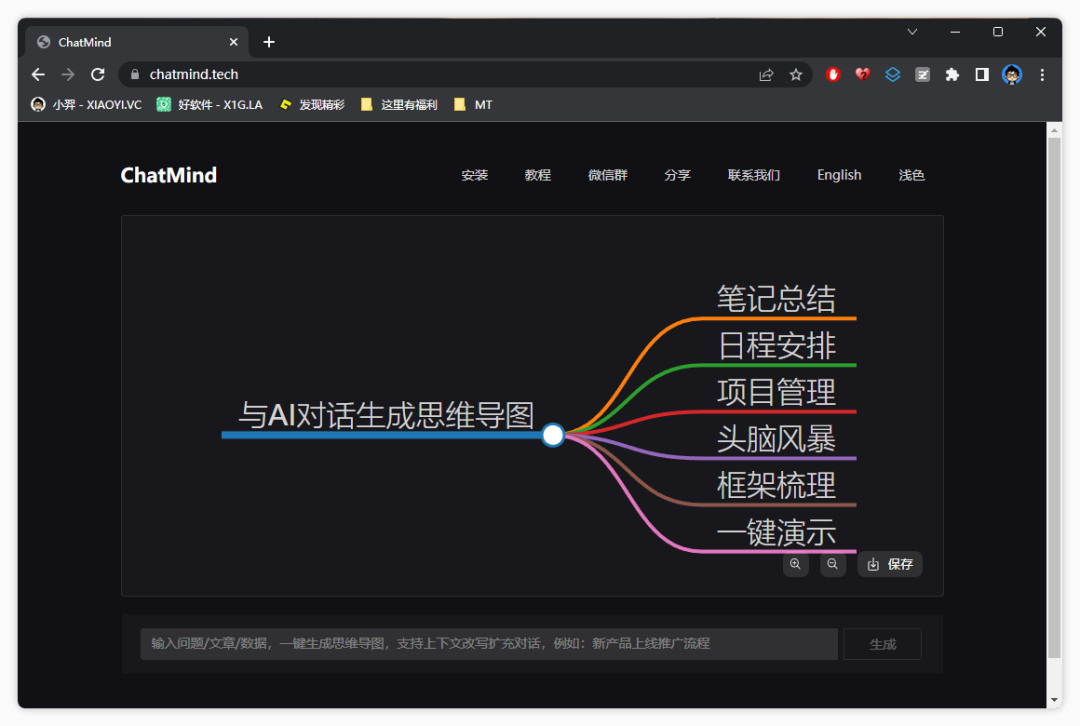Click the 微信群 menu item

(x=607, y=175)
